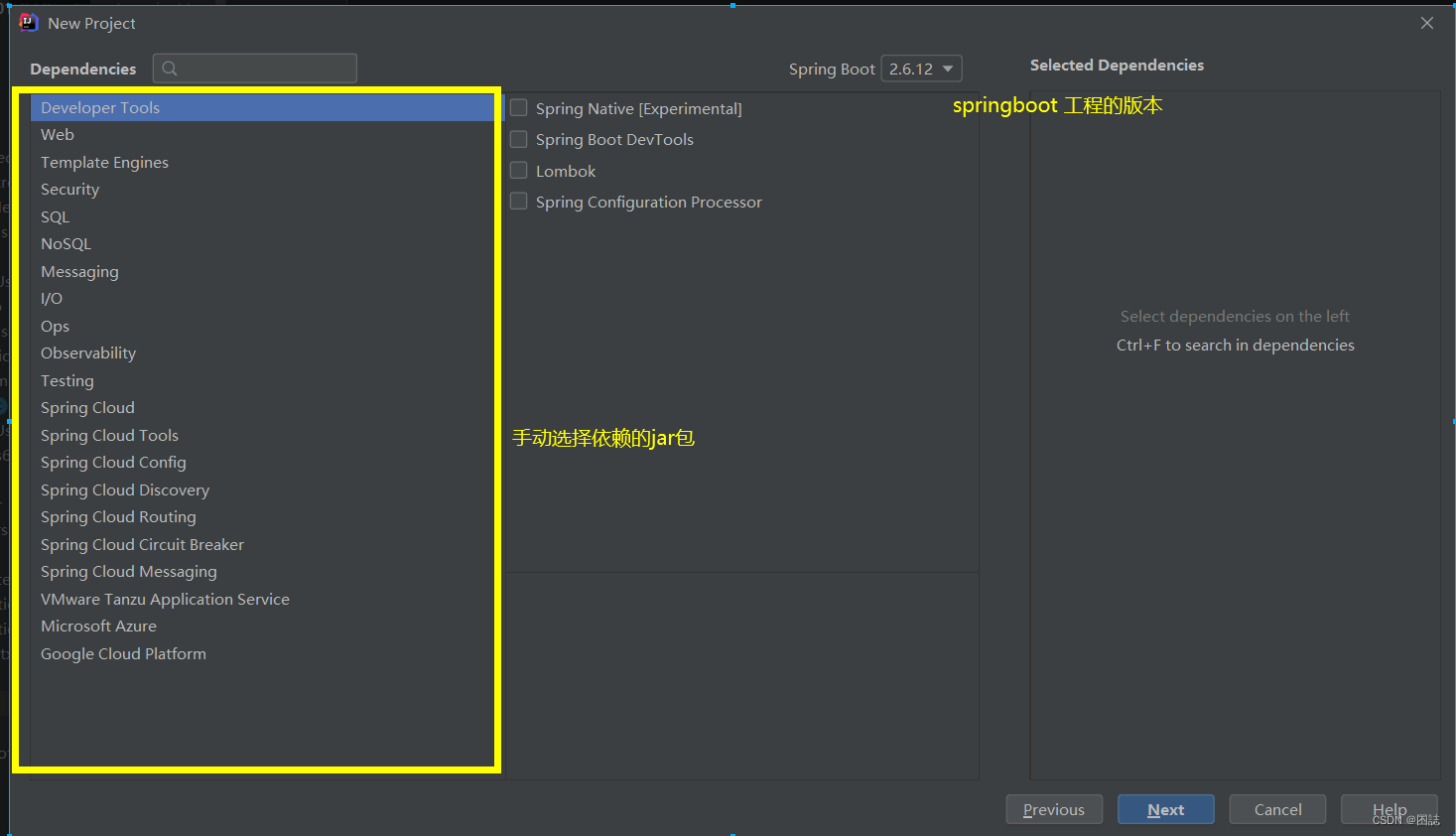1456x836 pixels.
Task: Open the Spring Boot version dropdown
Action: [921, 69]
